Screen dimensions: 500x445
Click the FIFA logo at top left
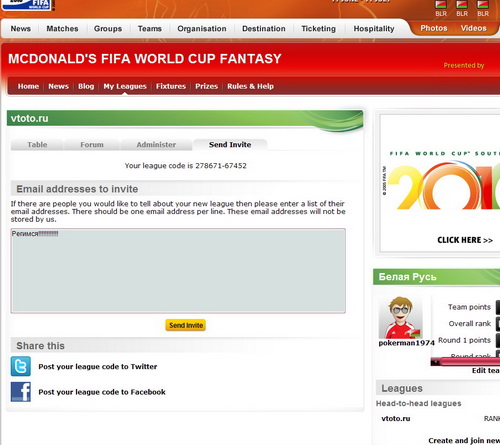coord(27,5)
